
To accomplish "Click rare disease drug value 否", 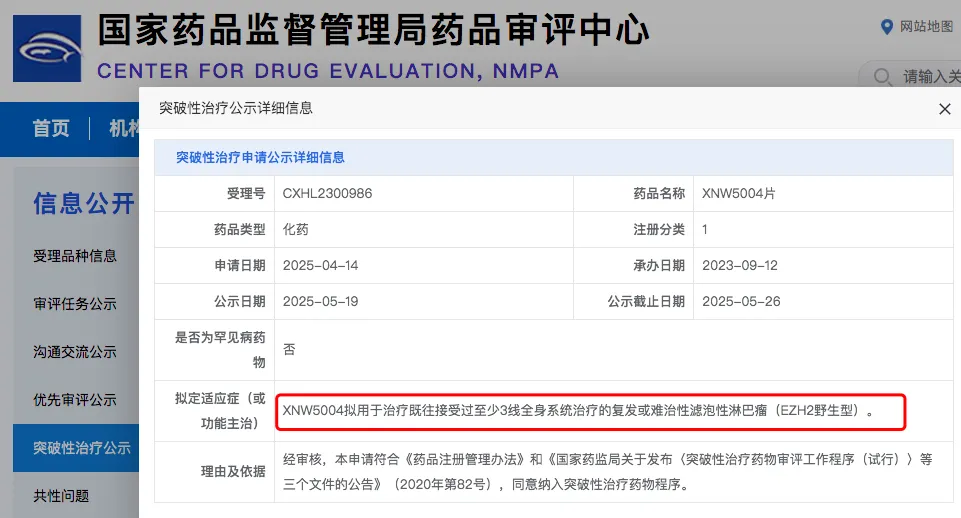I will (289, 349).
